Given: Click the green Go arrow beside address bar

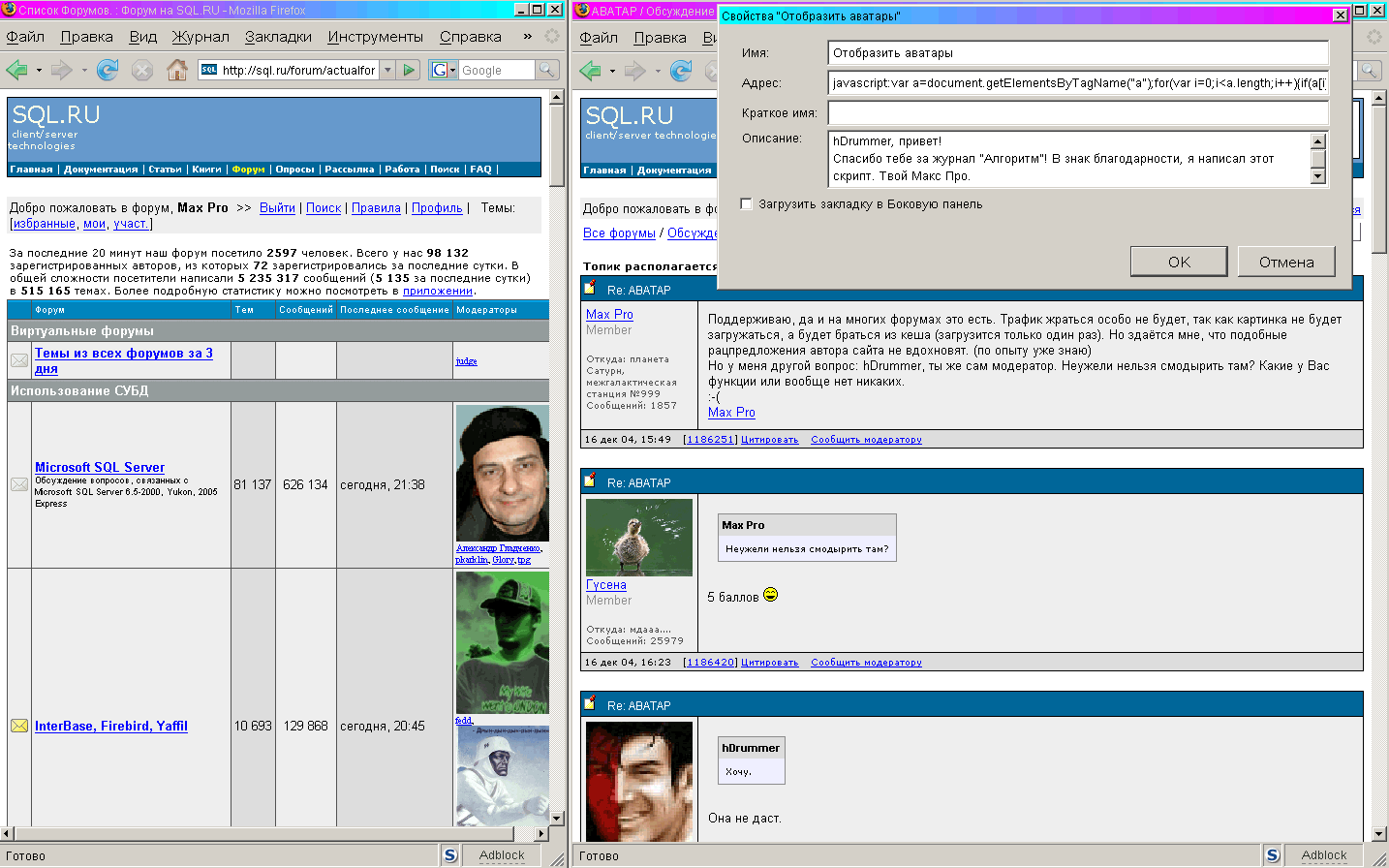Looking at the screenshot, I should click(x=410, y=70).
